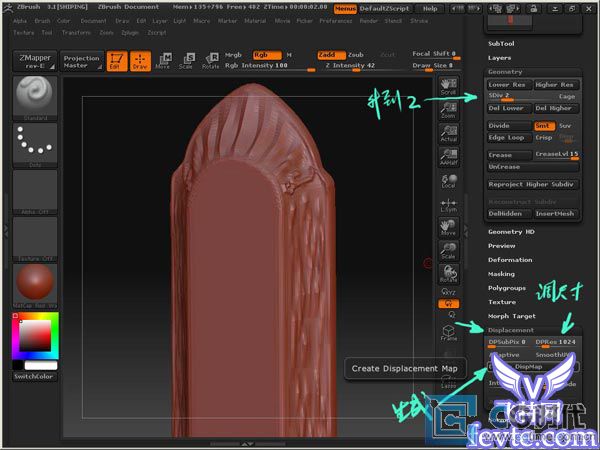Viewport: 600px width, 450px height.
Task: Adjust the Z Intensity slider
Action: click(354, 66)
